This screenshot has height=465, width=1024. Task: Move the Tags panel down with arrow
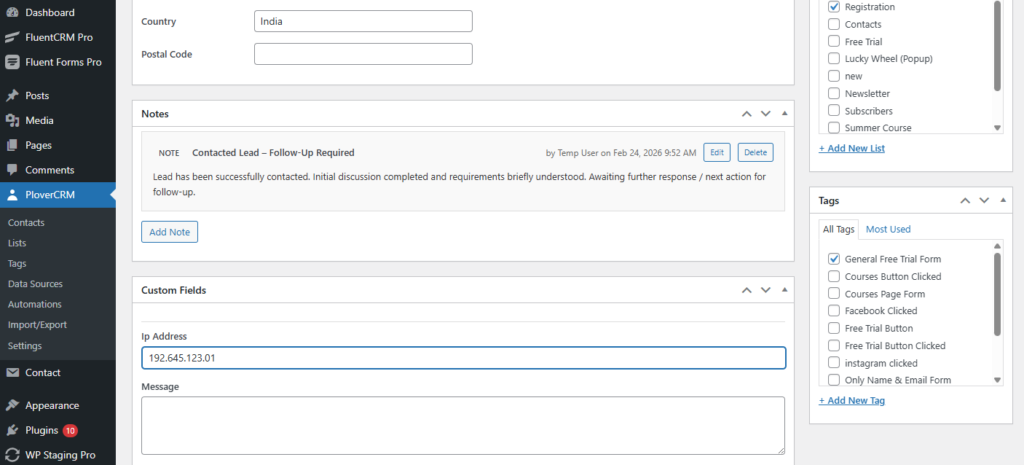[983, 200]
